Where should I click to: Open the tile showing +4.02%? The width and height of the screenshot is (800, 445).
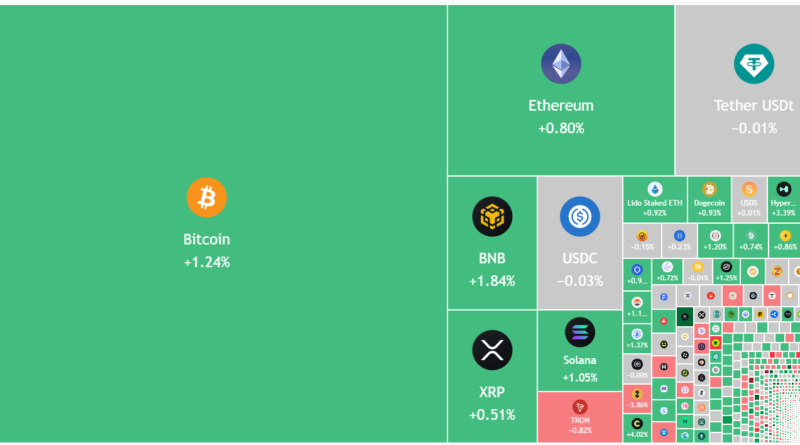tap(637, 430)
